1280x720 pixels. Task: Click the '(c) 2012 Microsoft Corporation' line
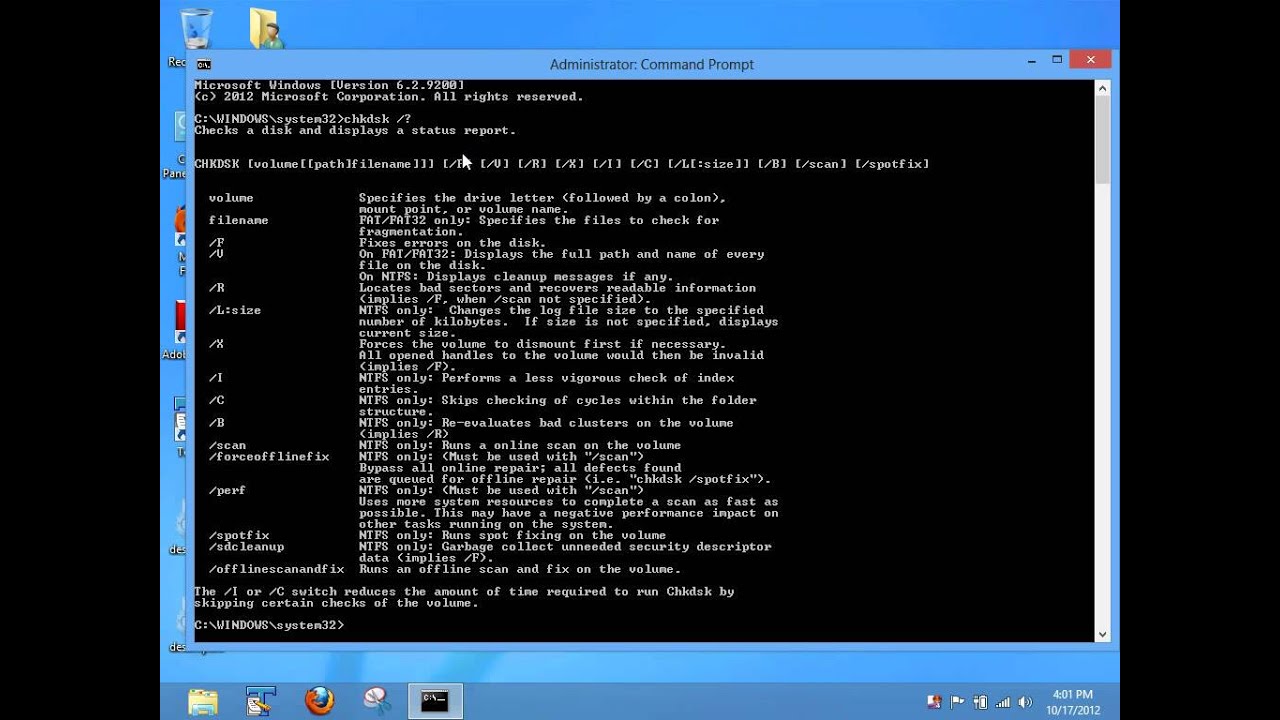coord(388,97)
